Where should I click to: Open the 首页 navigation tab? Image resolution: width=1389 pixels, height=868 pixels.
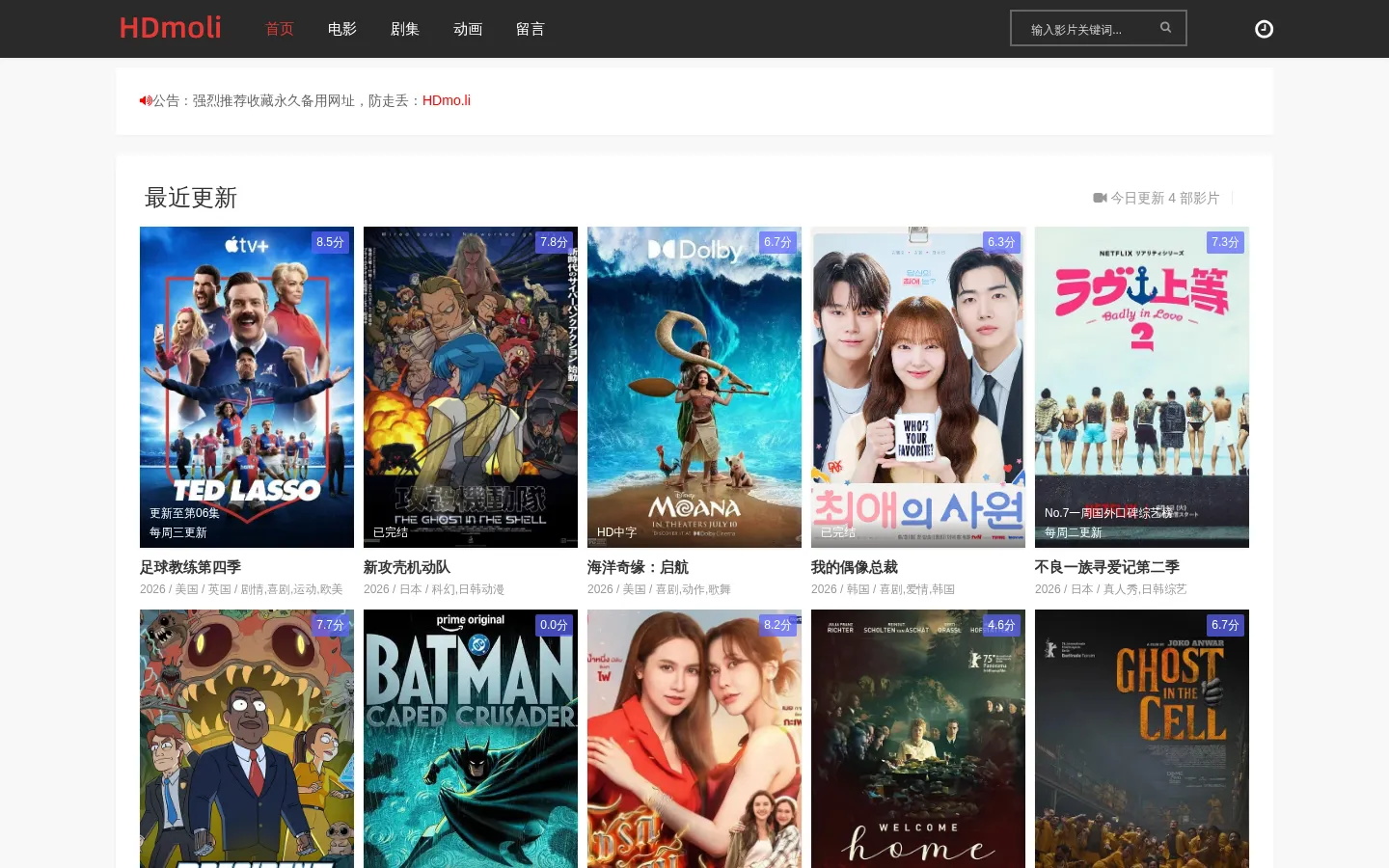pyautogui.click(x=280, y=29)
